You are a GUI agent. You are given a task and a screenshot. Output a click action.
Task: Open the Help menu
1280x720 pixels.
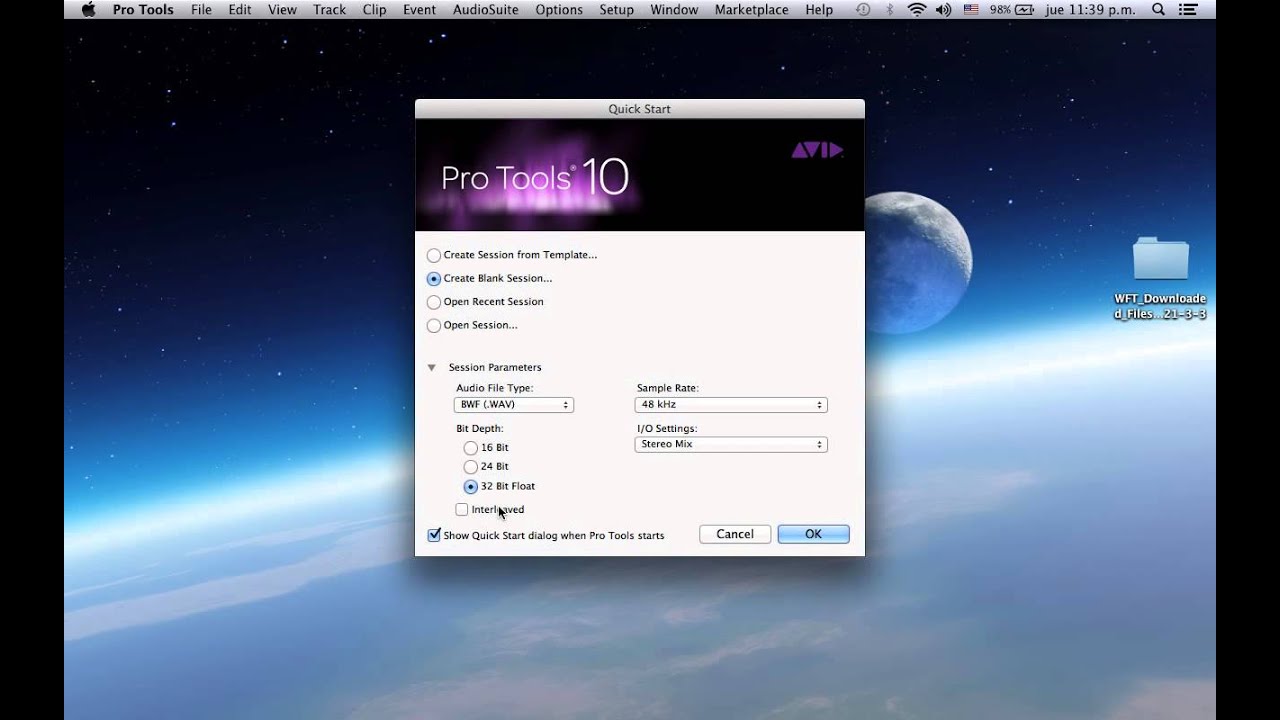(819, 9)
